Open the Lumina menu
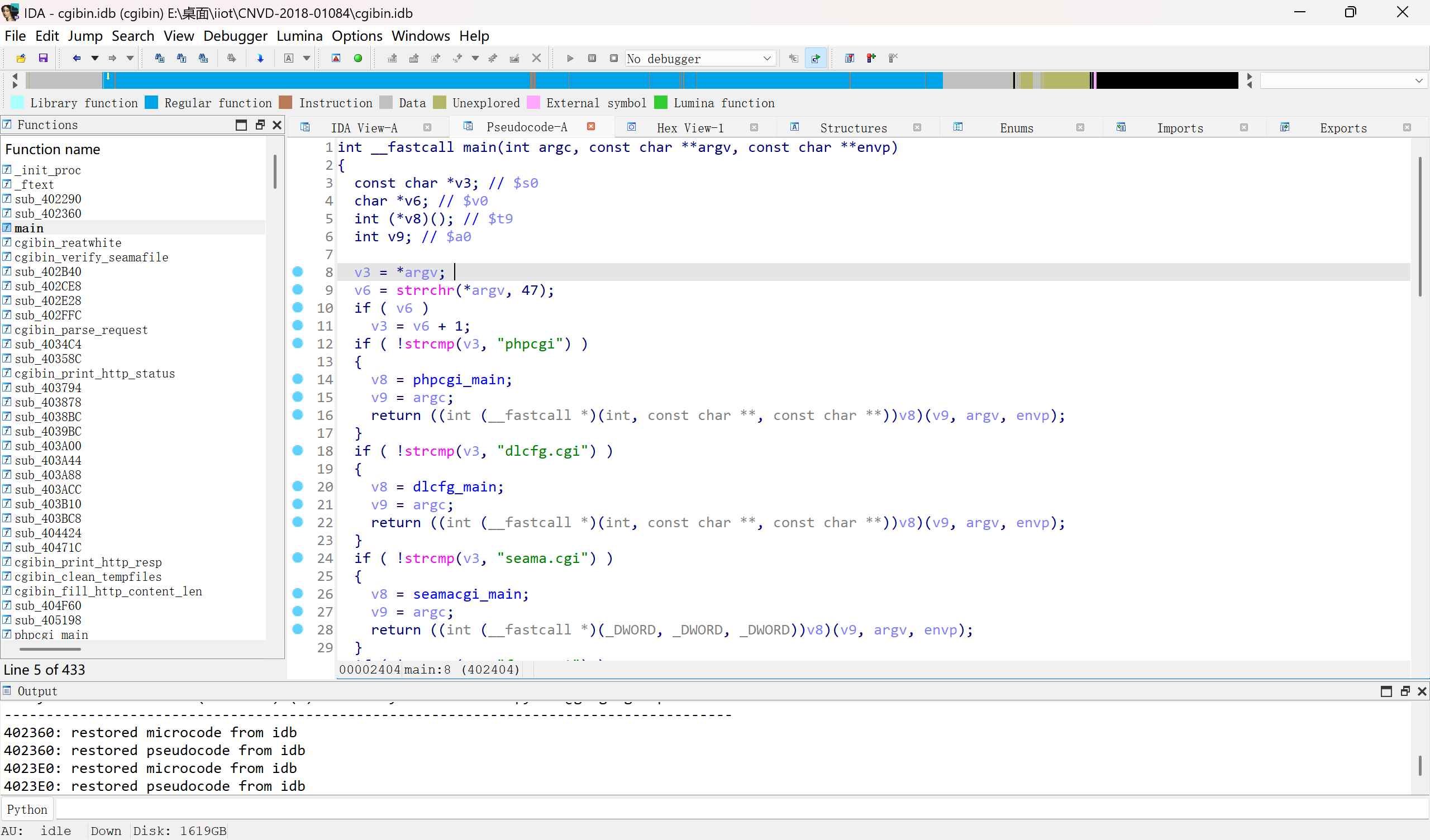The image size is (1430, 840). (299, 36)
